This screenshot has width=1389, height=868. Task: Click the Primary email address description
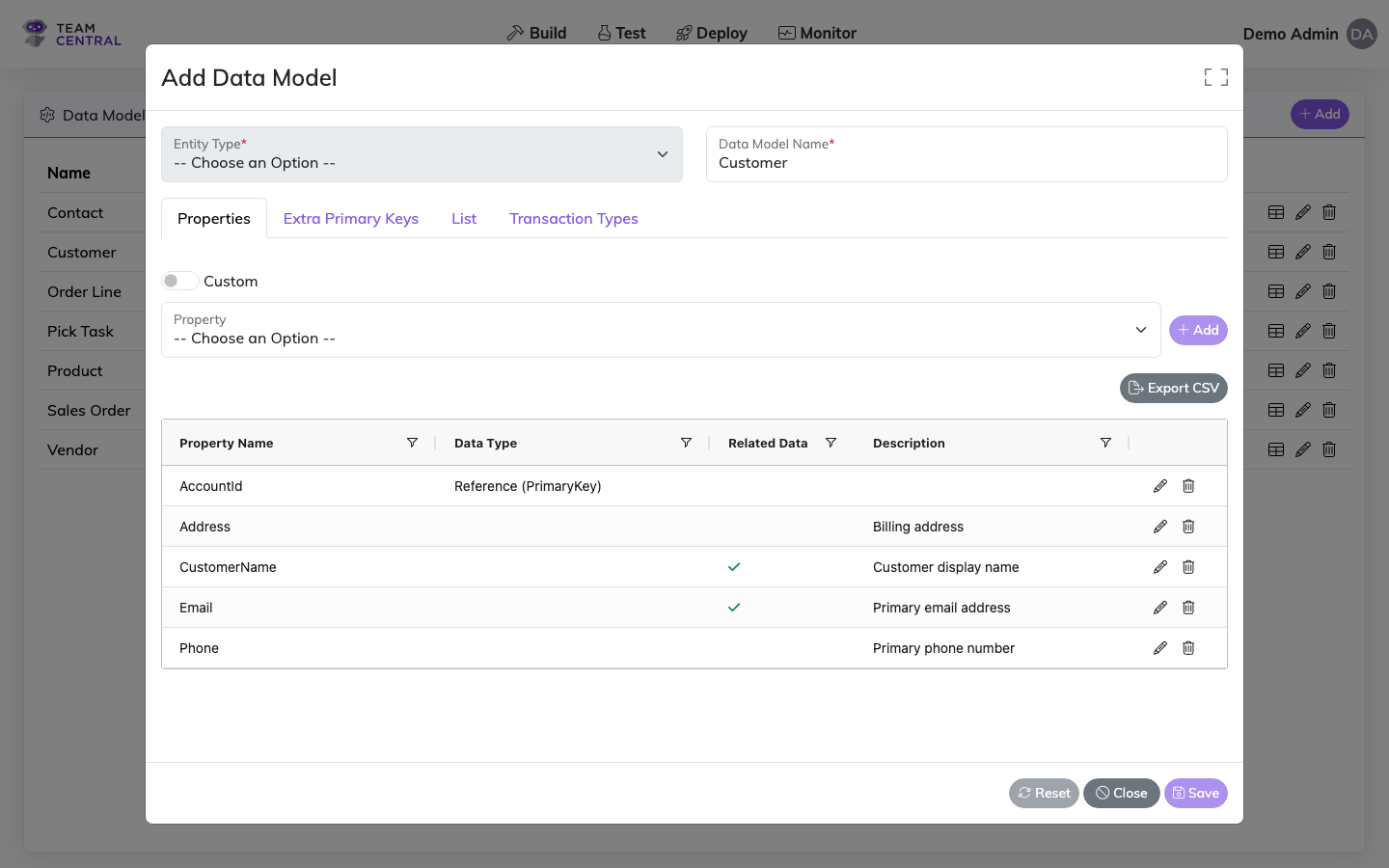[941, 608]
